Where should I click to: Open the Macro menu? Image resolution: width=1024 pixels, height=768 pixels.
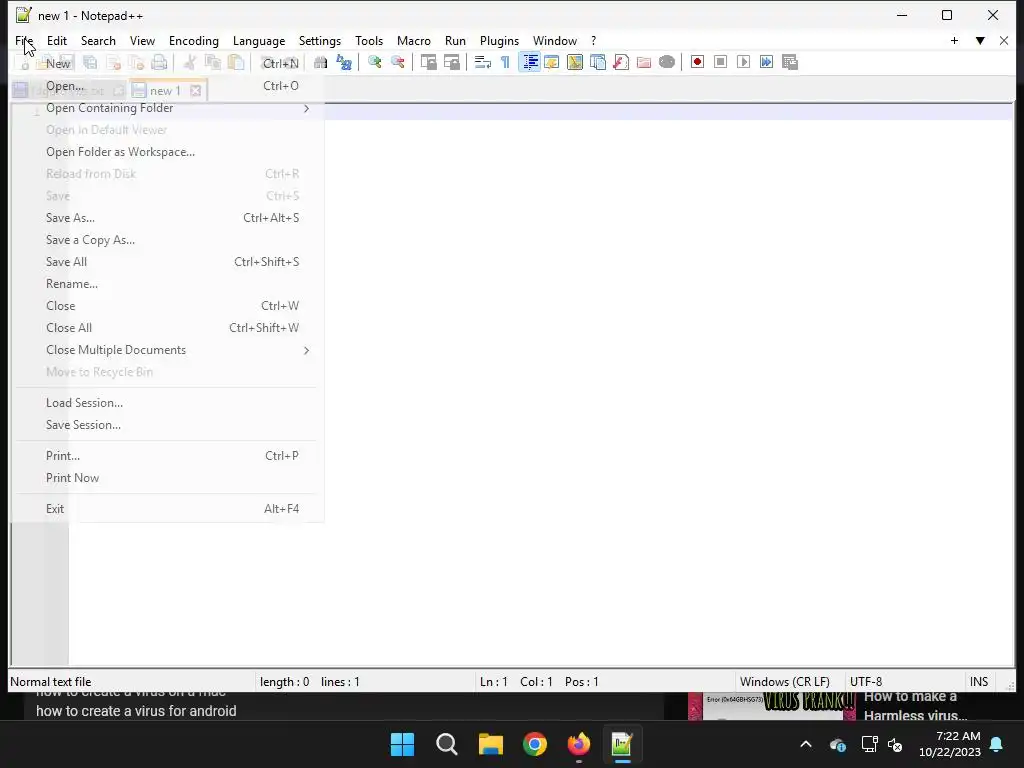(x=414, y=40)
